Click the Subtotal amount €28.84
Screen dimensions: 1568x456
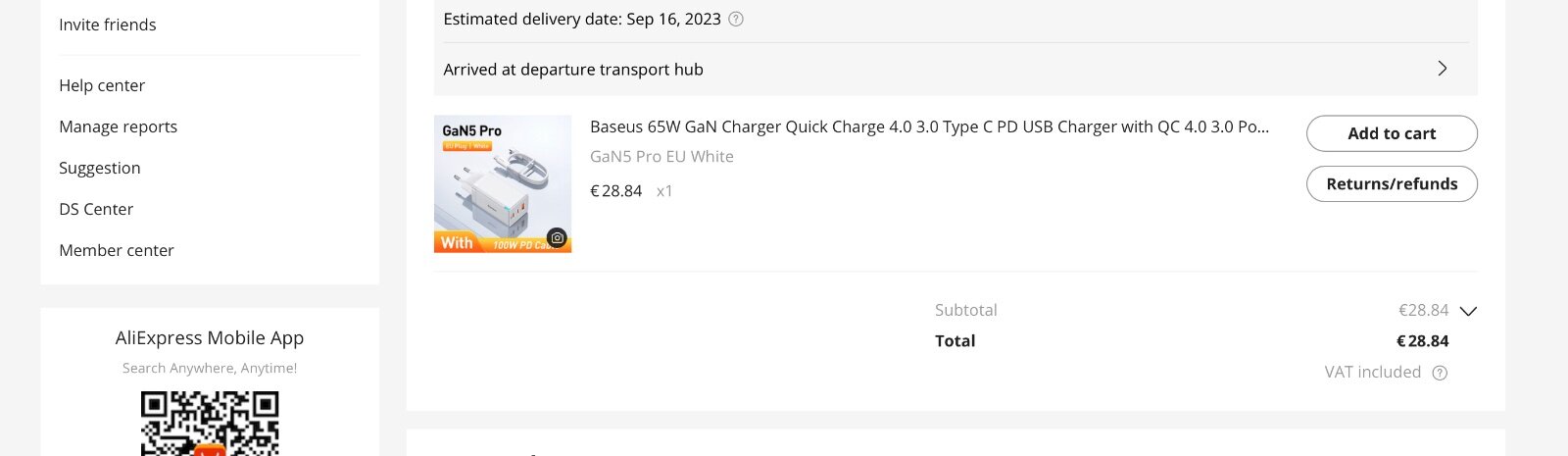1423,310
